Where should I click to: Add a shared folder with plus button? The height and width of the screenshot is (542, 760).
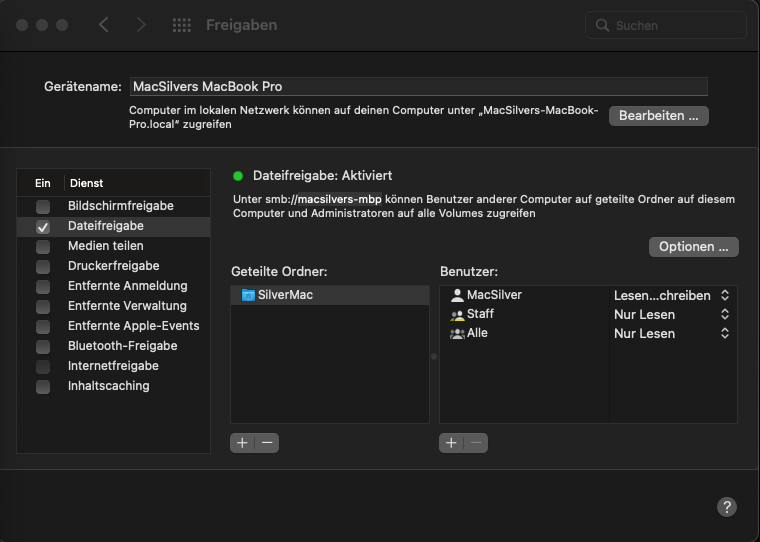[242, 443]
